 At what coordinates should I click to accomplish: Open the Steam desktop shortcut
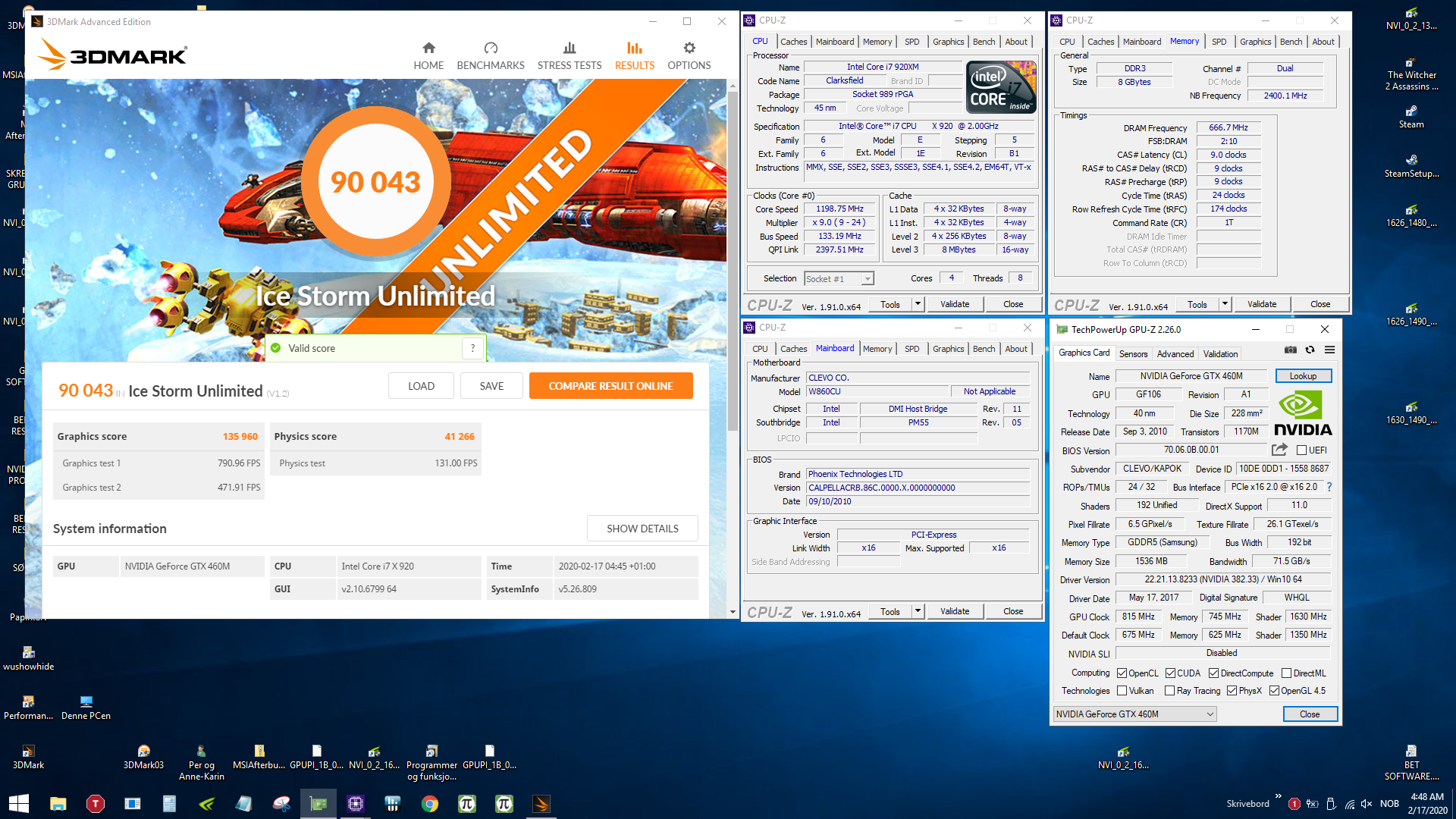coord(1411,117)
